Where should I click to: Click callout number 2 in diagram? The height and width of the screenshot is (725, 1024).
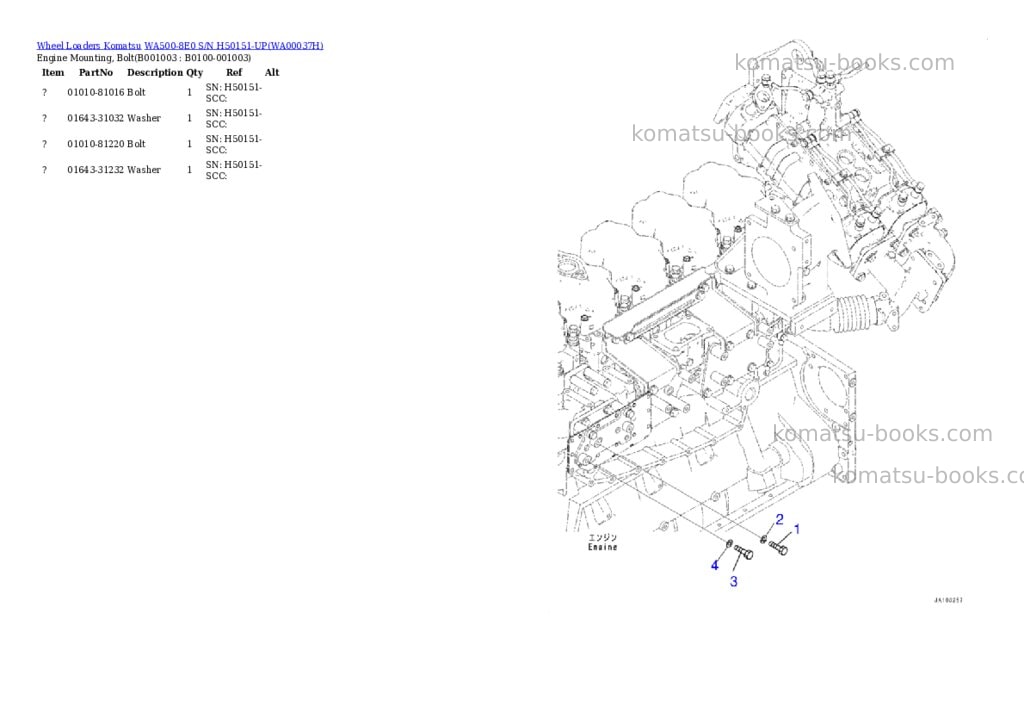(779, 520)
